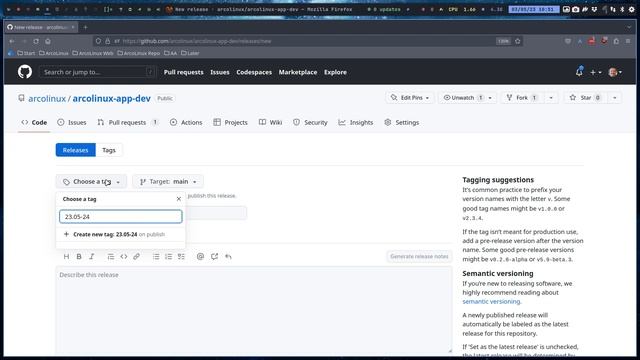This screenshot has width=640, height=360.
Task: Open the Target: main branch dropdown
Action: tap(168, 182)
